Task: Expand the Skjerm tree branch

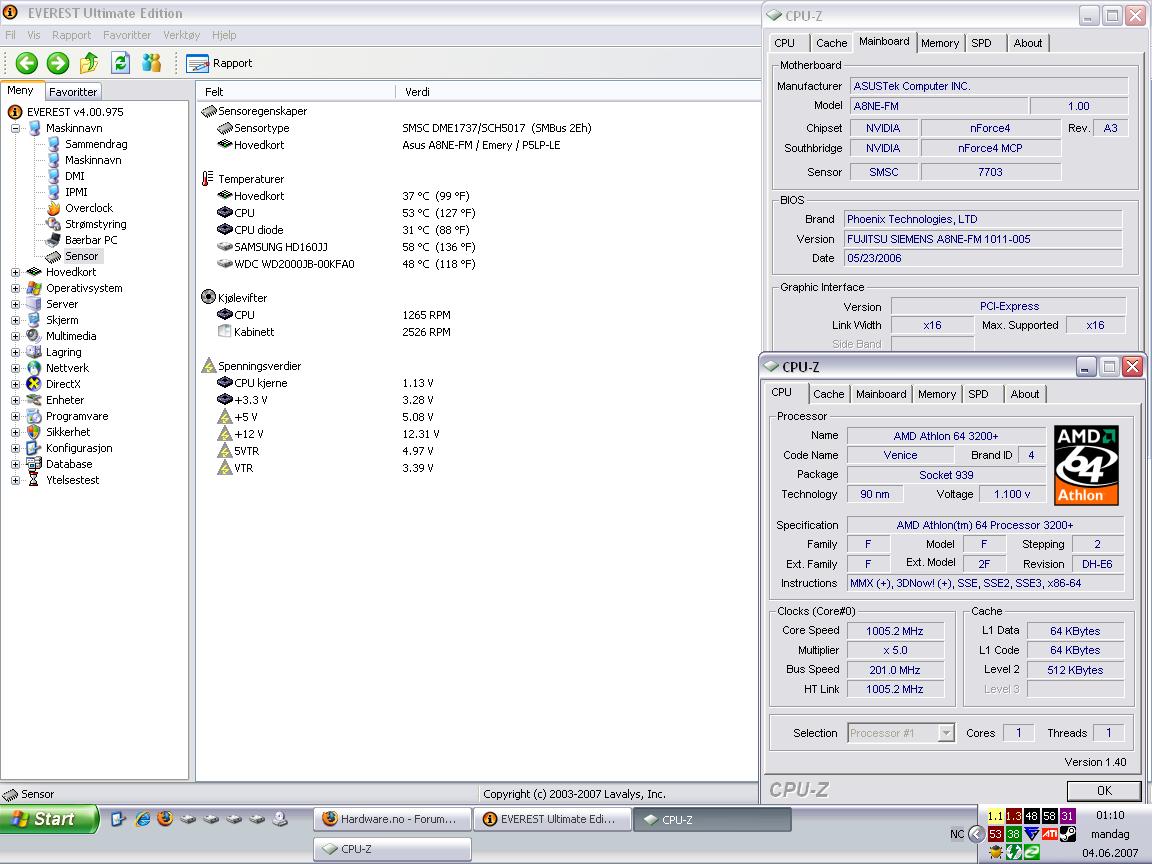Action: click(x=15, y=320)
